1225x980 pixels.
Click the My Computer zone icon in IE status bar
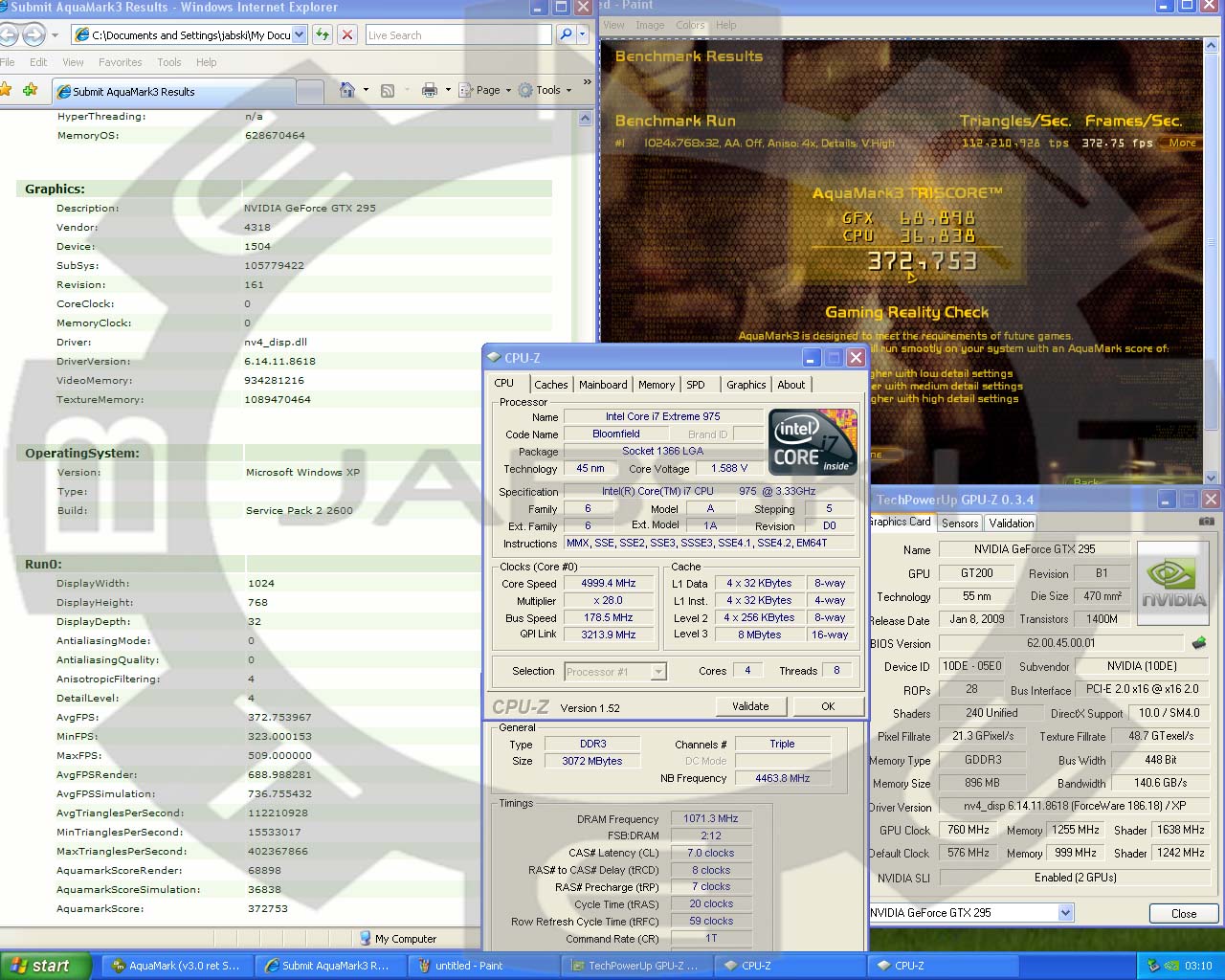click(365, 939)
